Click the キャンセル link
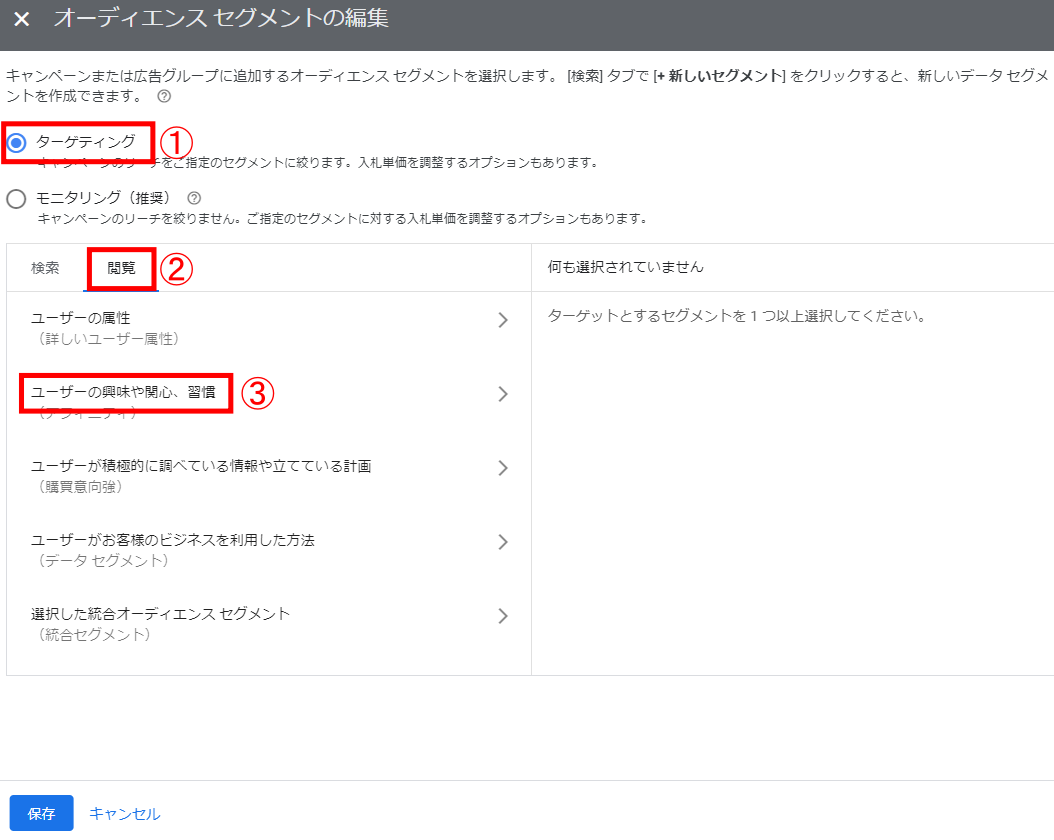The width and height of the screenshot is (1054, 840). click(125, 814)
